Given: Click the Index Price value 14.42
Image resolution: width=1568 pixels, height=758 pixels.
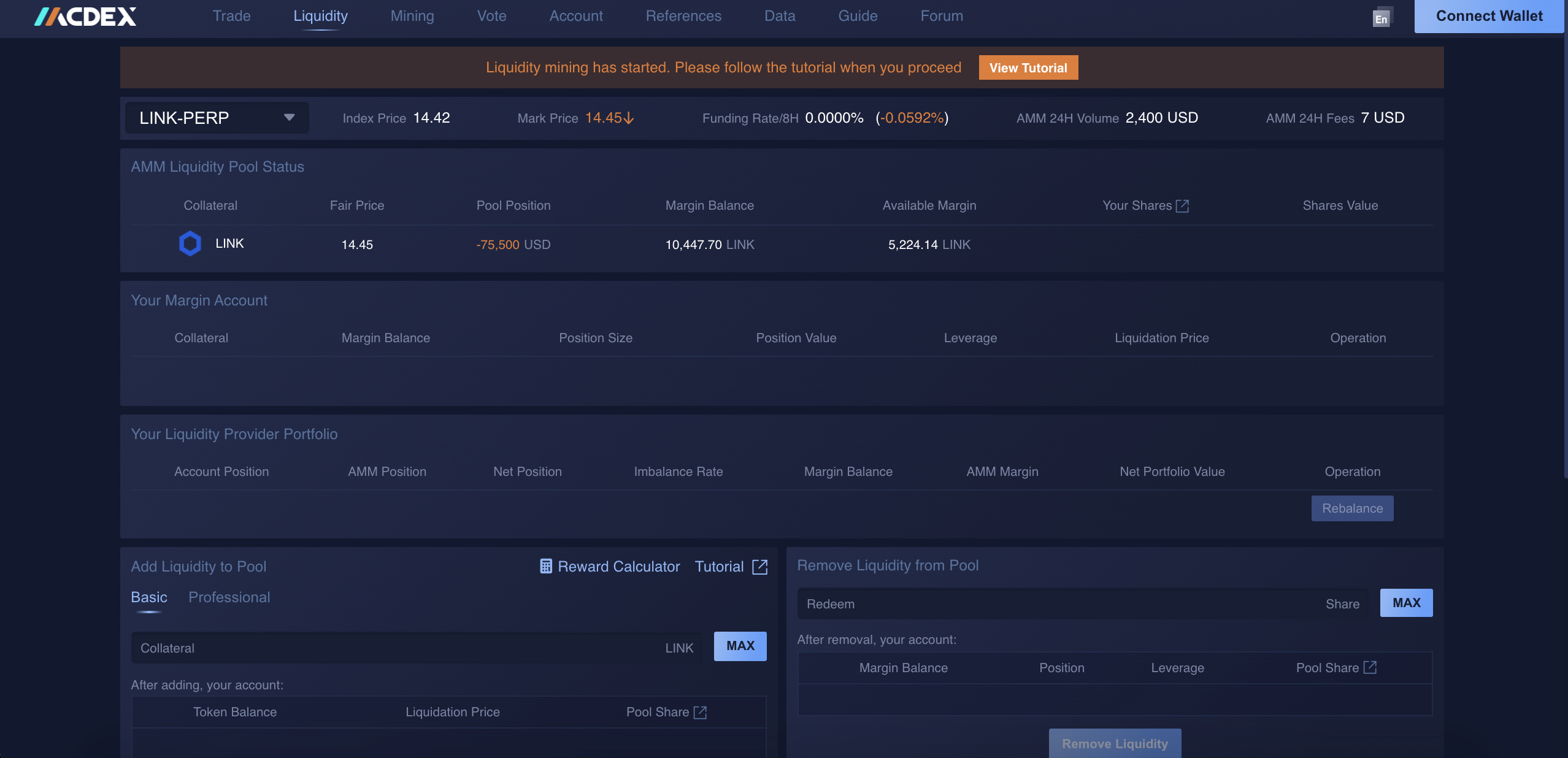Looking at the screenshot, I should click(432, 118).
